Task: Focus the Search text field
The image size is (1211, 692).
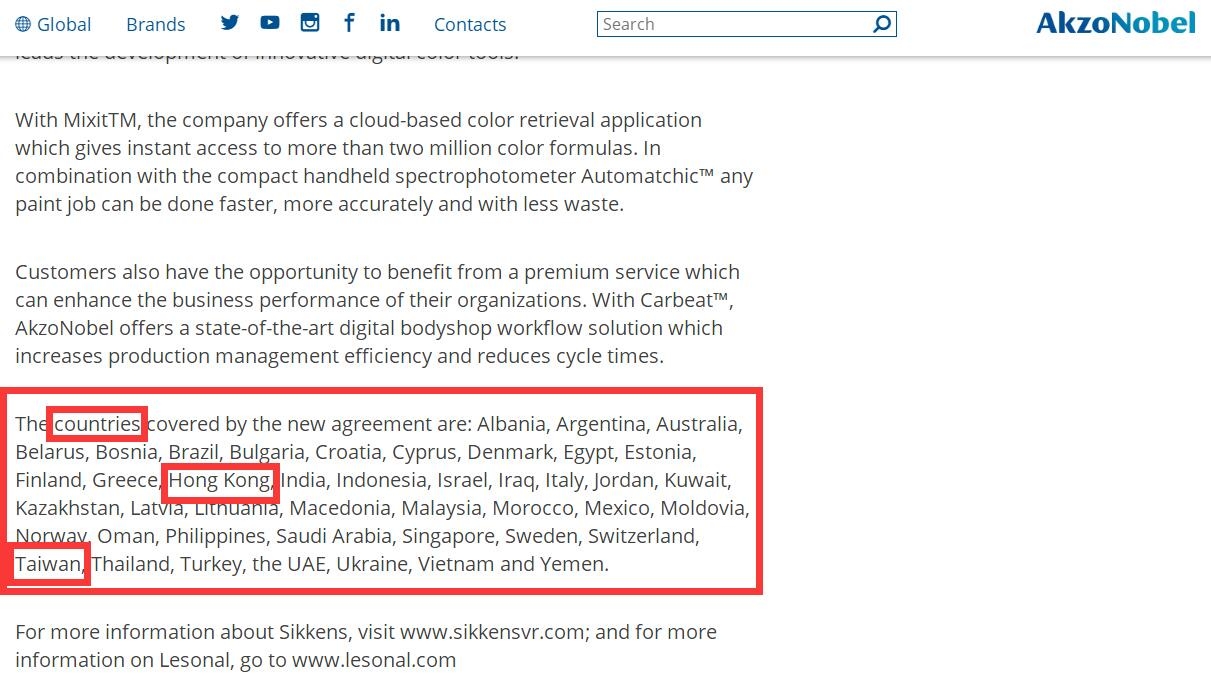Action: [x=734, y=24]
